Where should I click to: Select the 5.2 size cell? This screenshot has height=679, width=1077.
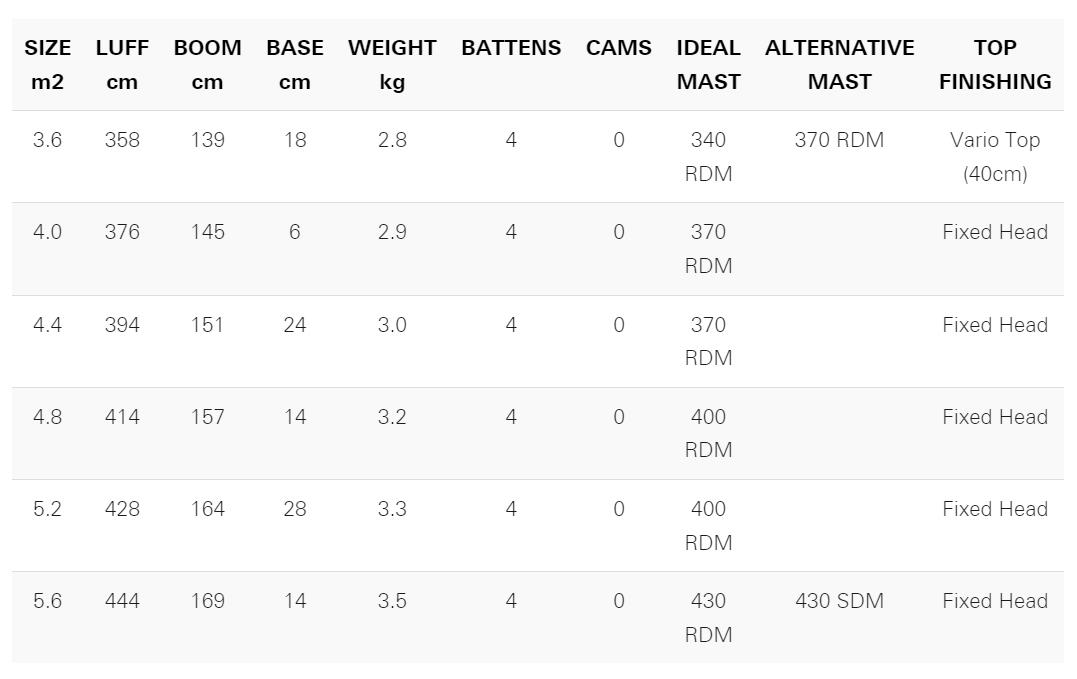[47, 509]
